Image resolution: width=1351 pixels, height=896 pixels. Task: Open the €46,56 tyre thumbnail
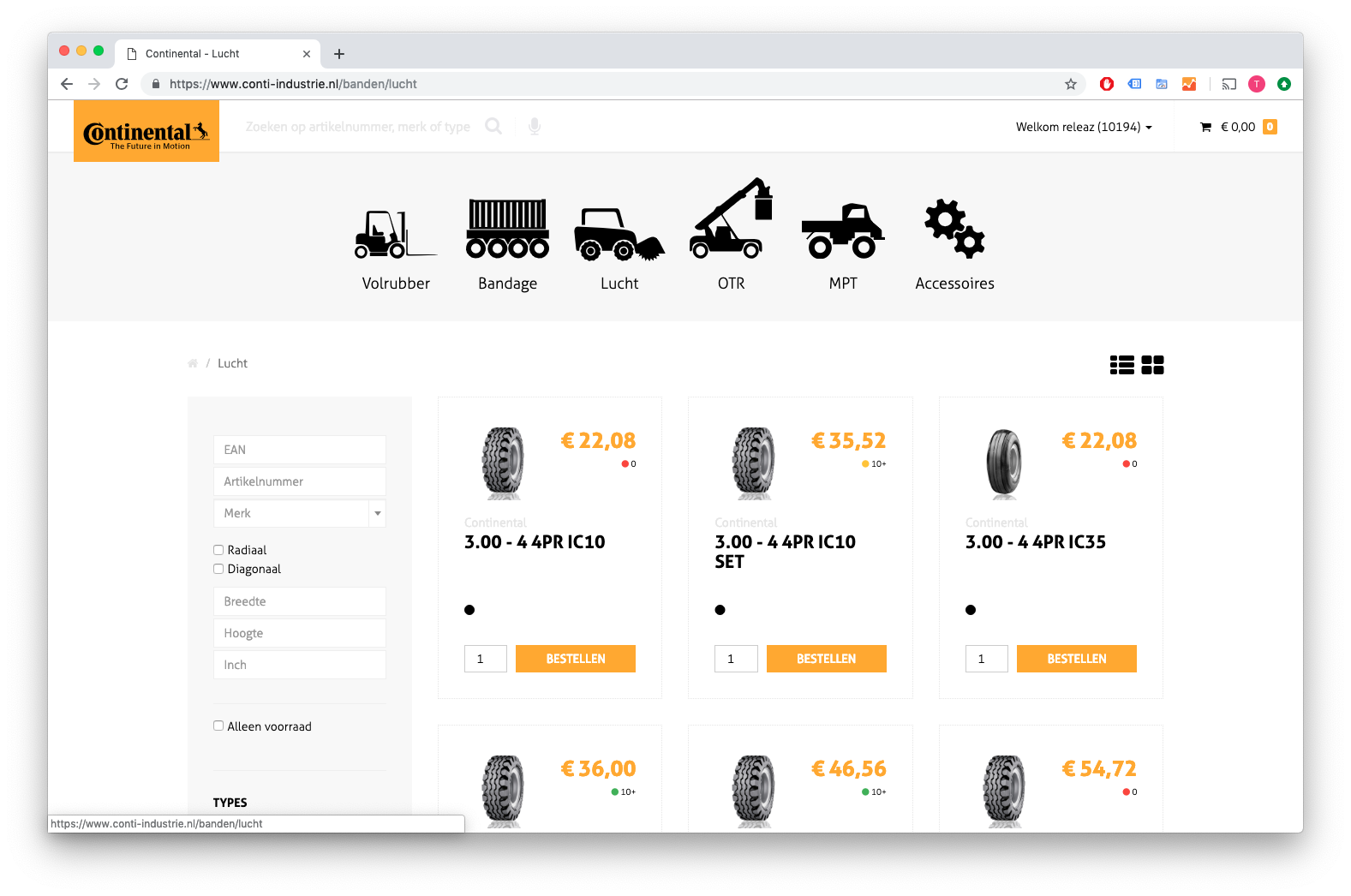pos(754,791)
